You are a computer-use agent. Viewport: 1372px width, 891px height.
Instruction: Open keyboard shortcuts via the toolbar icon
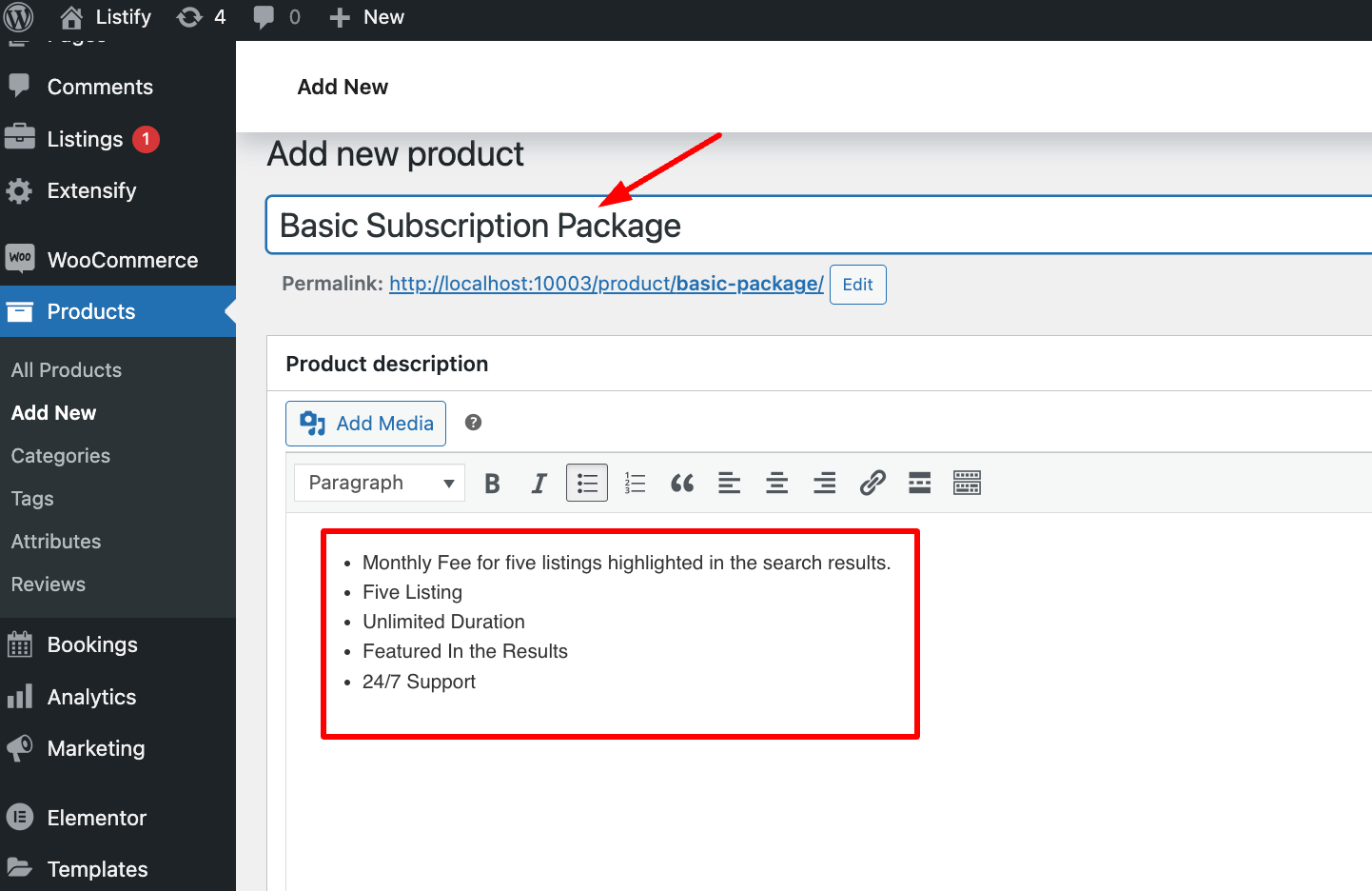967,483
